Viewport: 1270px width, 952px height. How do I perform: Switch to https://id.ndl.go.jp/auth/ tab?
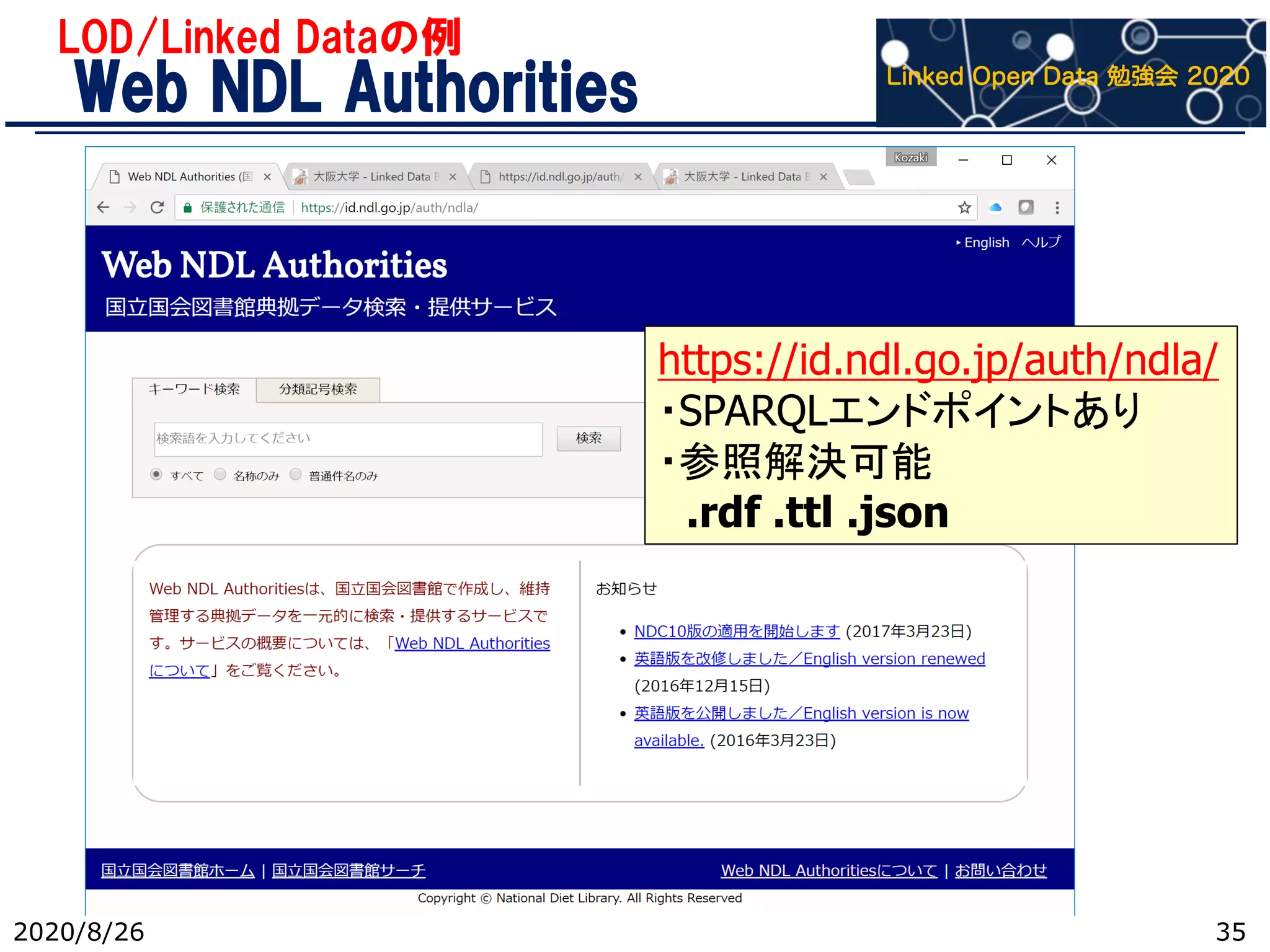tap(561, 177)
